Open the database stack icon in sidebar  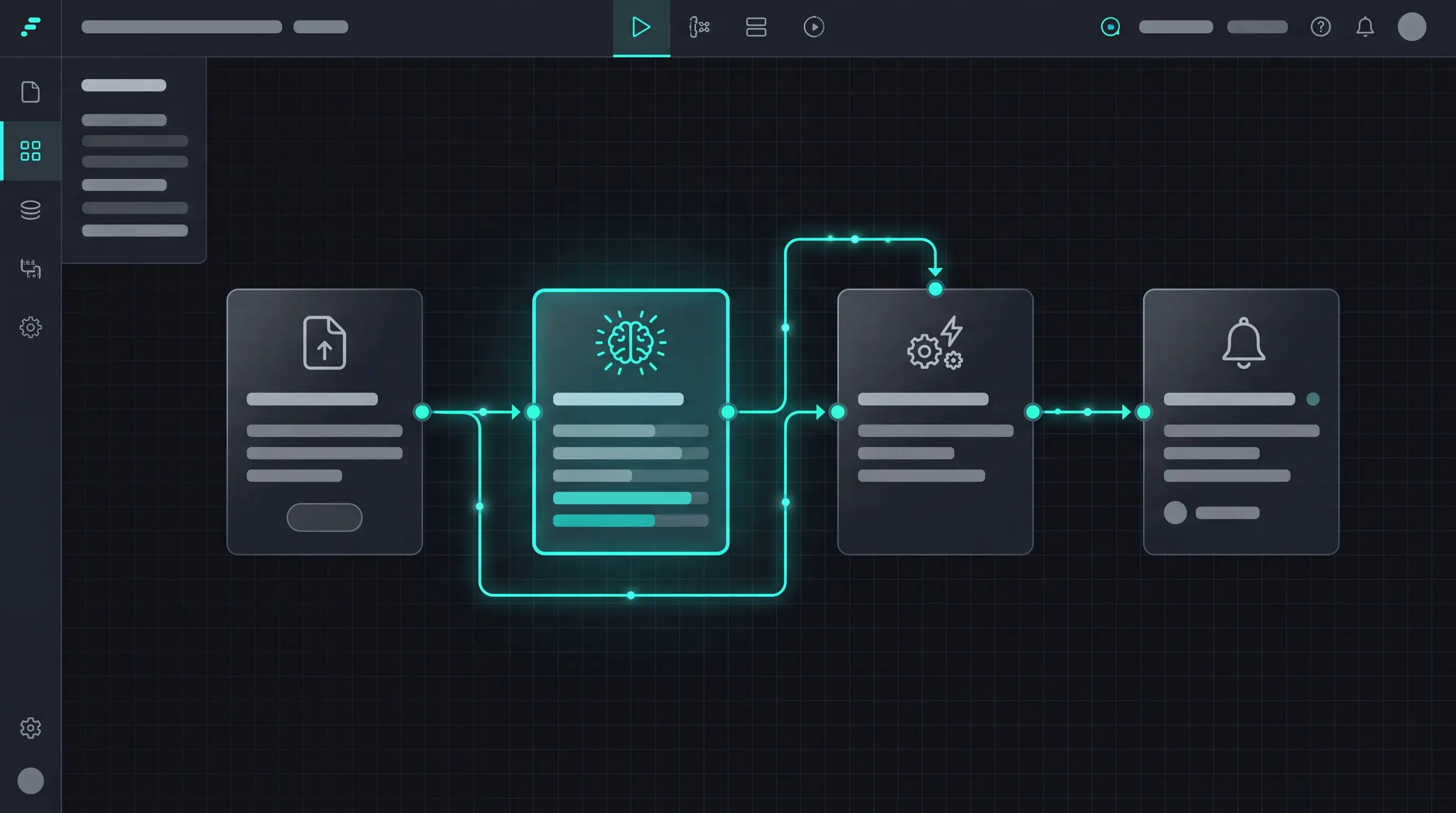click(31, 210)
